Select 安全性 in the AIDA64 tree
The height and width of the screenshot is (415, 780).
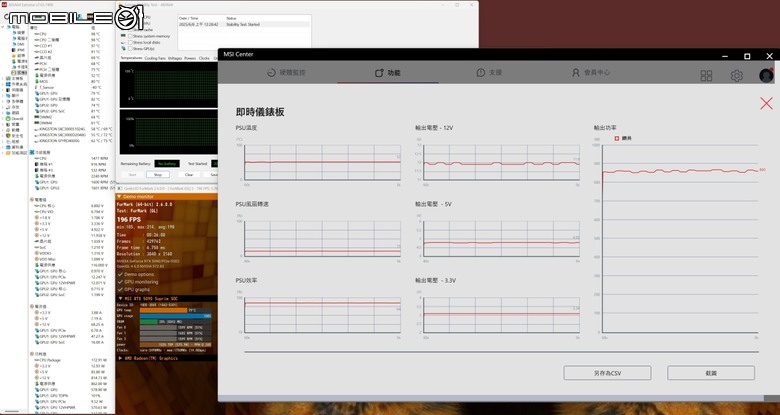point(14,136)
